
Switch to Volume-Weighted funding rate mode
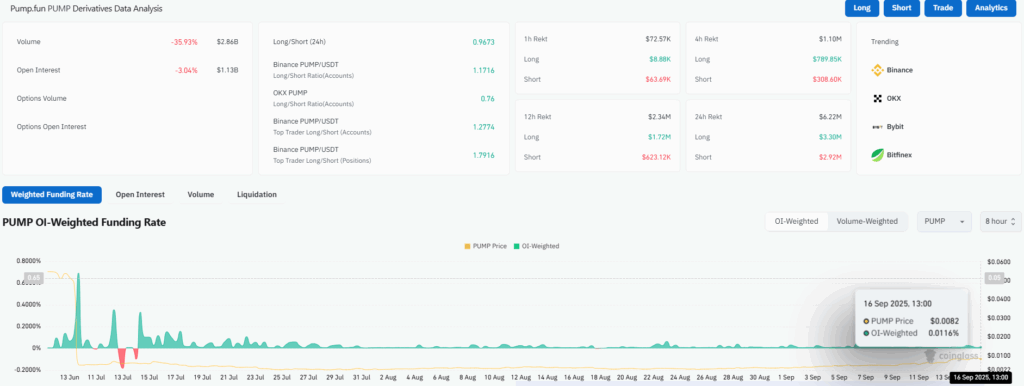pos(867,221)
